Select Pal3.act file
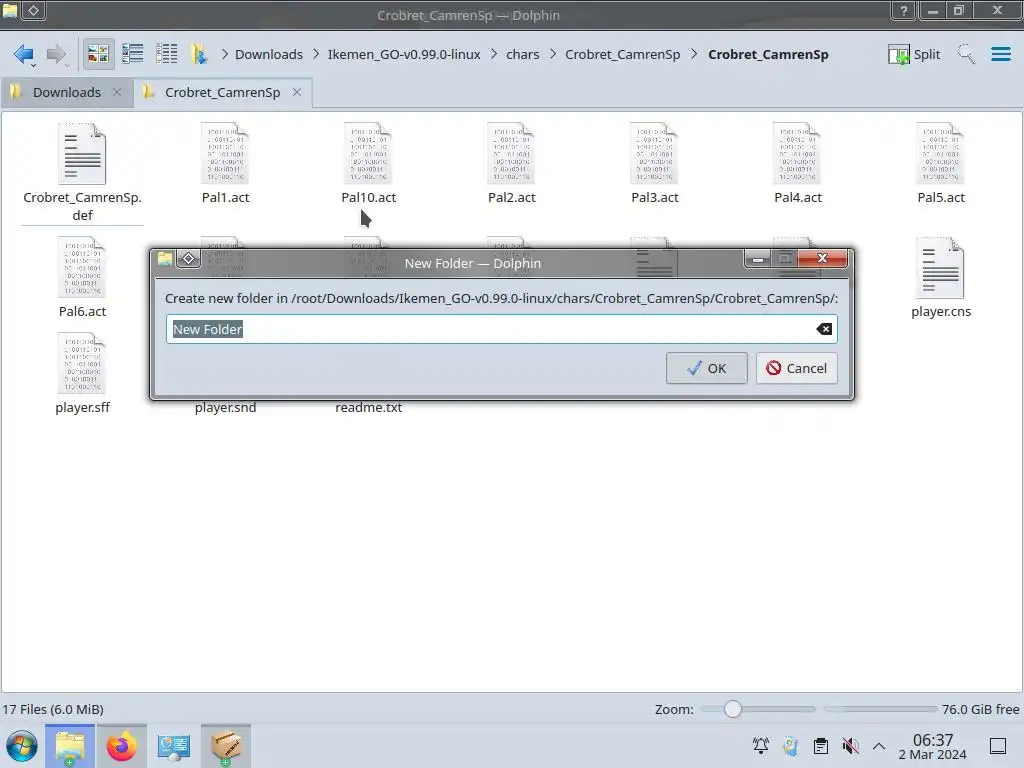The width and height of the screenshot is (1024, 768). point(654,163)
